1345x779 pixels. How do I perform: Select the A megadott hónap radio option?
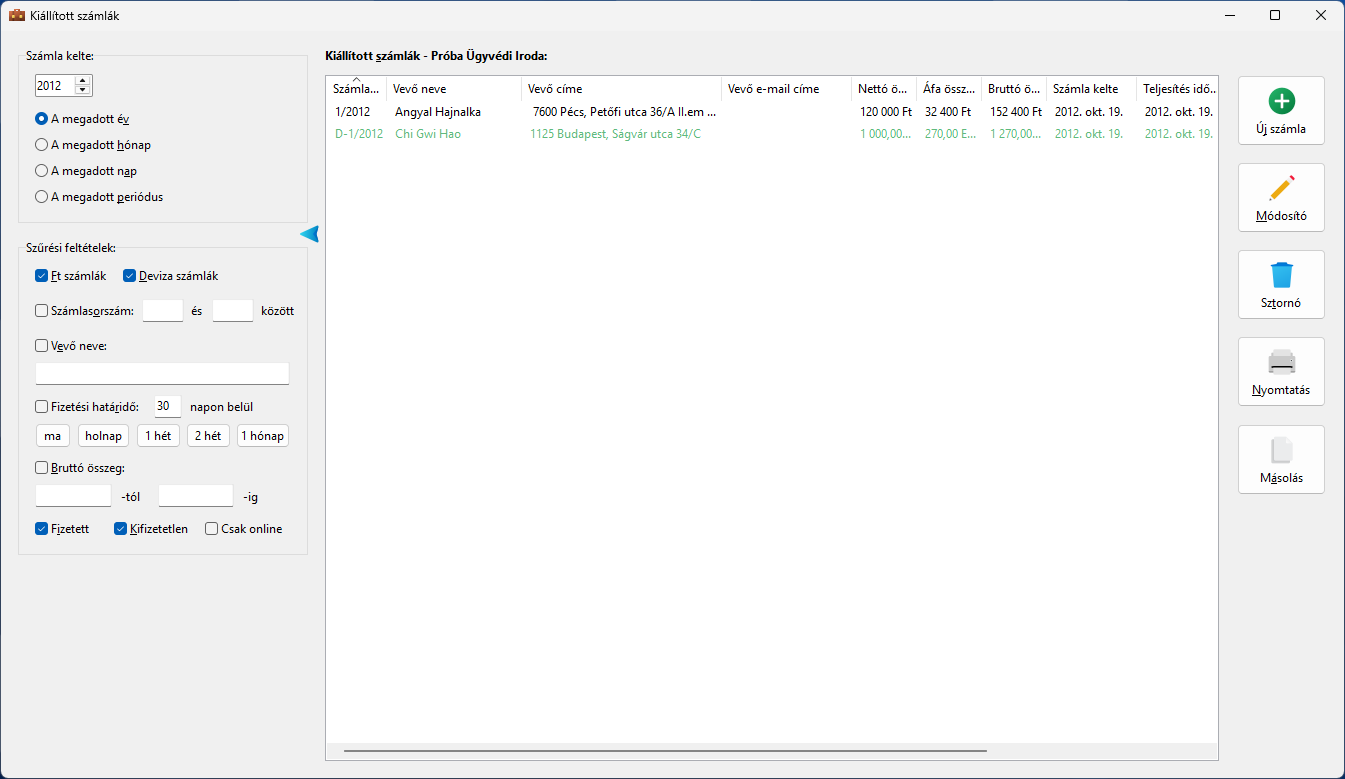tap(42, 145)
